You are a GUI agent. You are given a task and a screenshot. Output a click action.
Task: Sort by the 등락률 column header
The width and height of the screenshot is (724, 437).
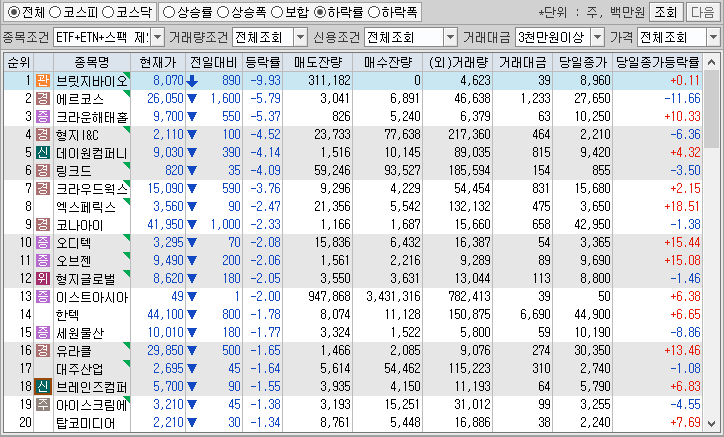pos(262,62)
